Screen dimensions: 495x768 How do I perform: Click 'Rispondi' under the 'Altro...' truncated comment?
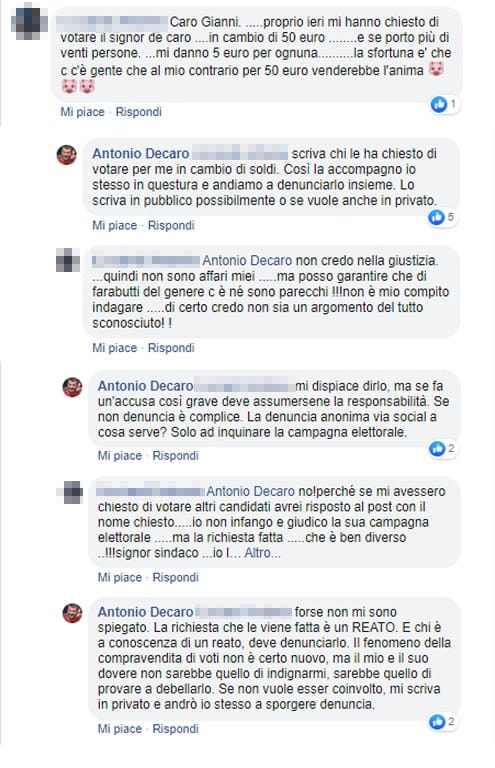[x=175, y=577]
